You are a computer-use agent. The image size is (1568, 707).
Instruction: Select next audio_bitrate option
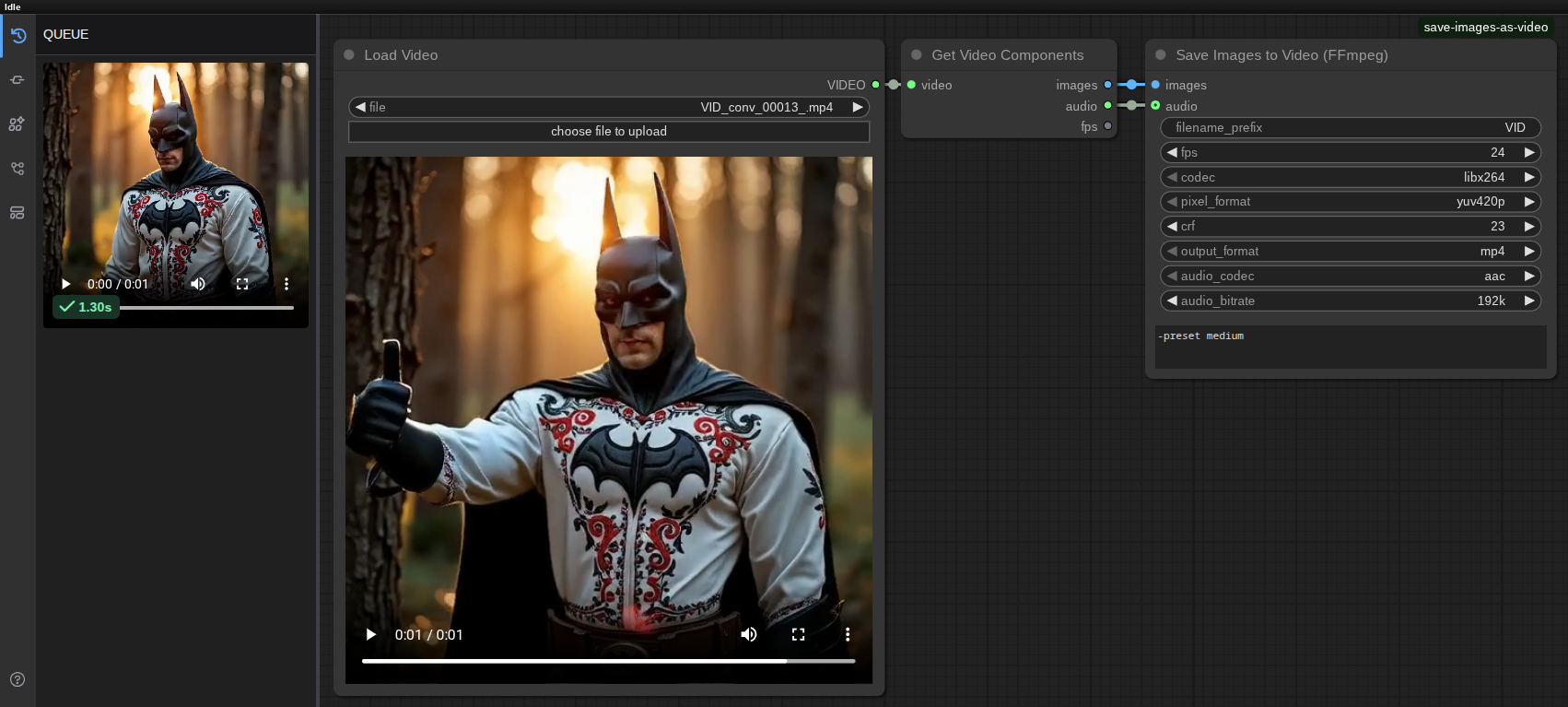pyautogui.click(x=1529, y=300)
